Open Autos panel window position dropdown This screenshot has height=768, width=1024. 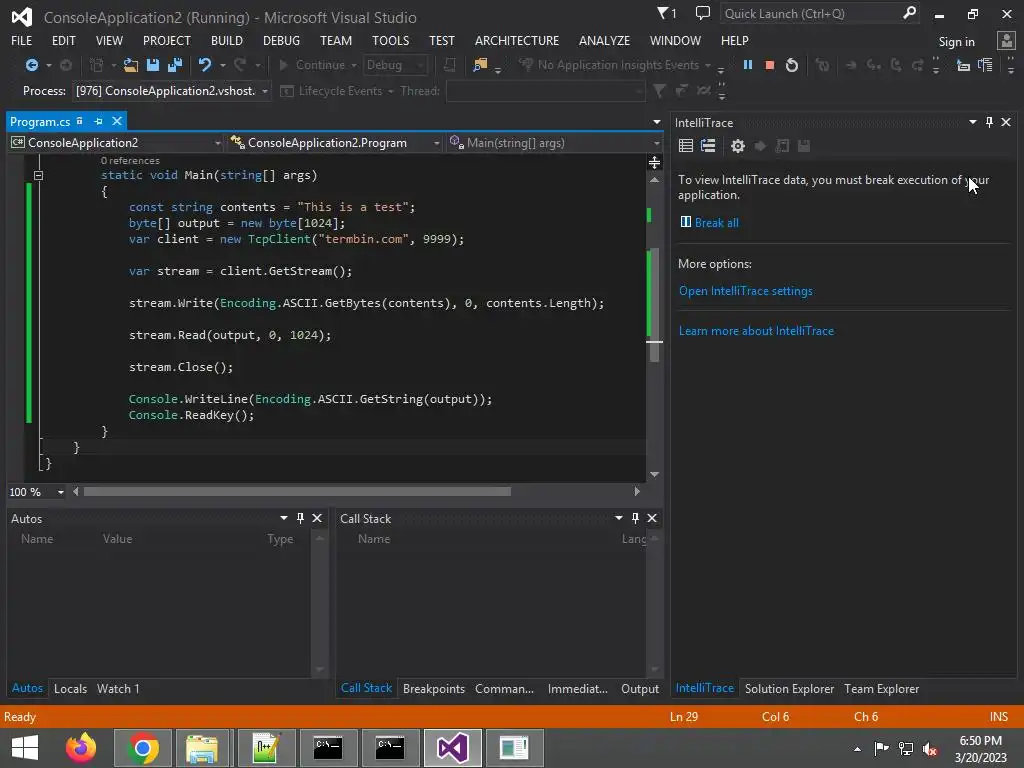coord(283,518)
